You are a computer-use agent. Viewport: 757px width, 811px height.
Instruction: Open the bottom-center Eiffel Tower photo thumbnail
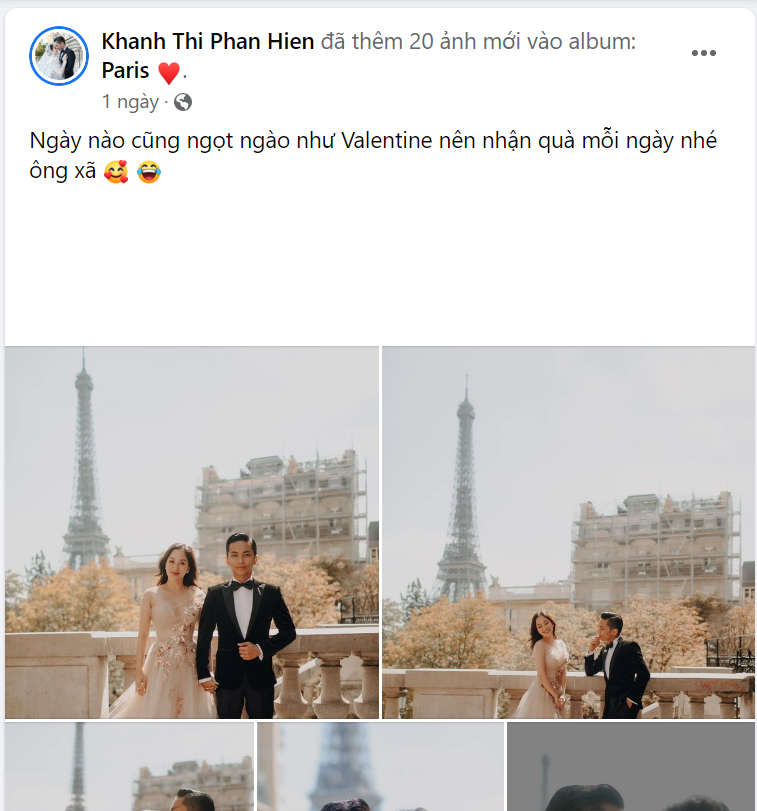pos(380,770)
